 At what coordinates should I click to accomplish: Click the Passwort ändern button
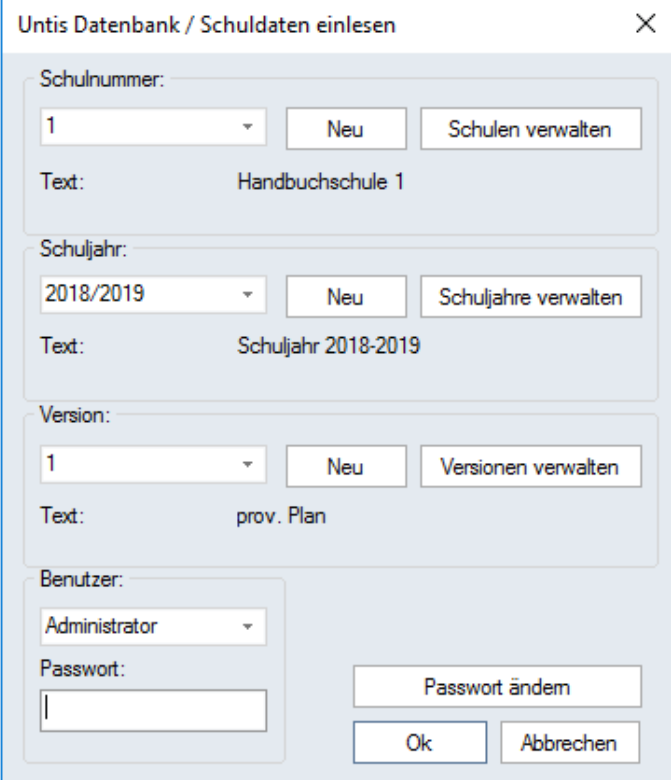point(497,687)
